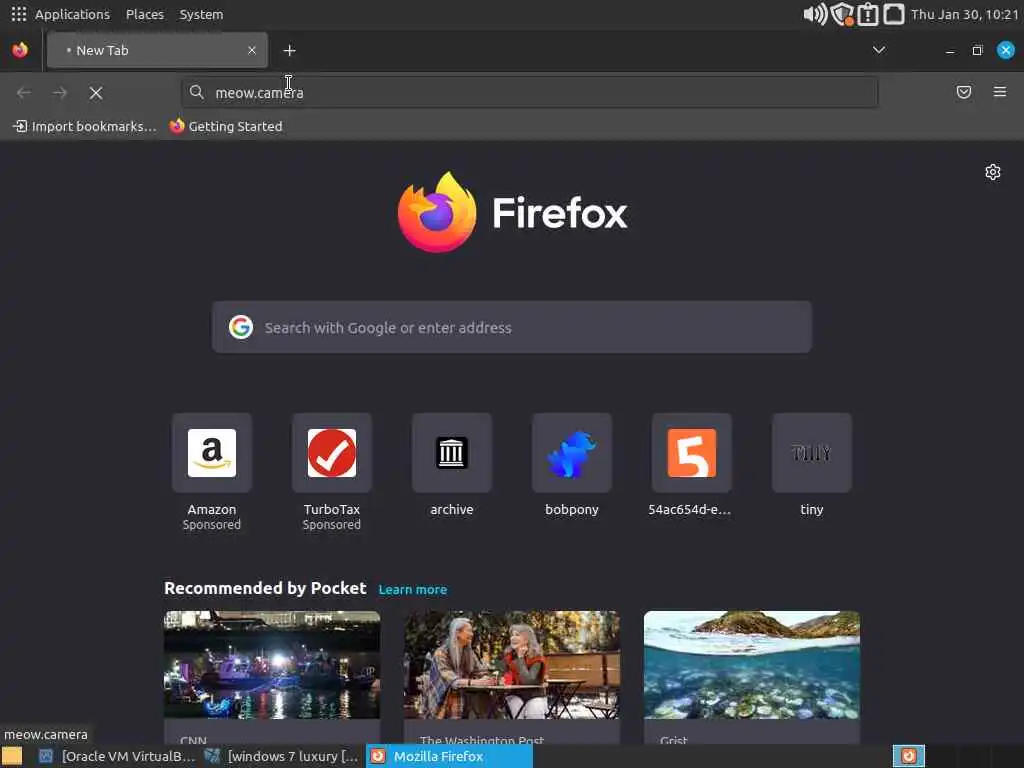Open the Washington Post story thumbnail

[512, 665]
